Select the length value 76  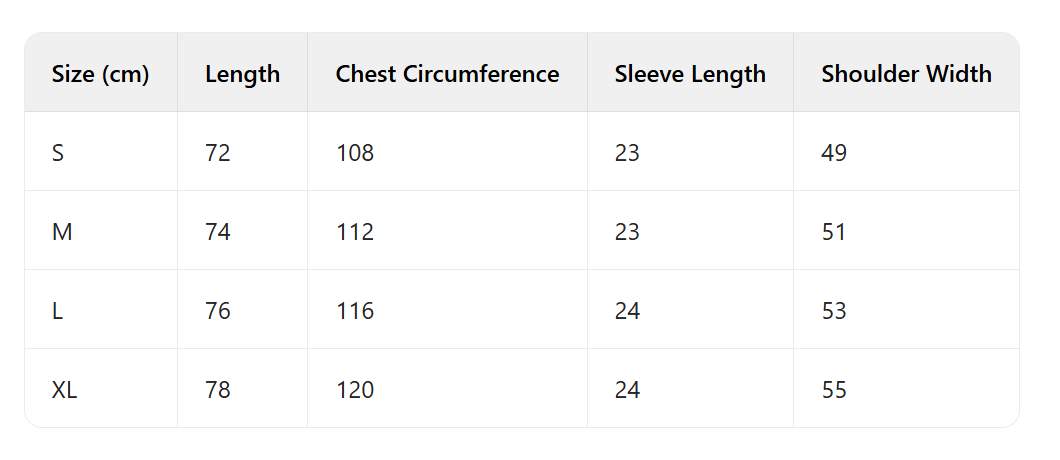[x=217, y=311]
